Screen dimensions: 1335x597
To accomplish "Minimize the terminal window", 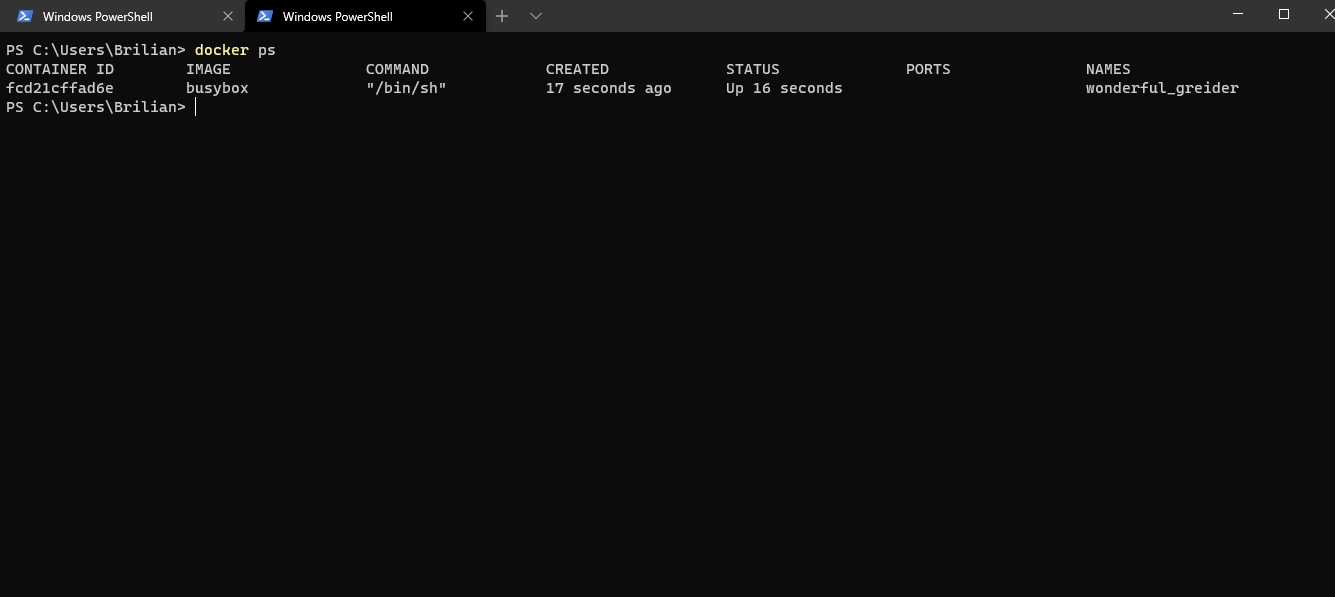I will 1239,14.
